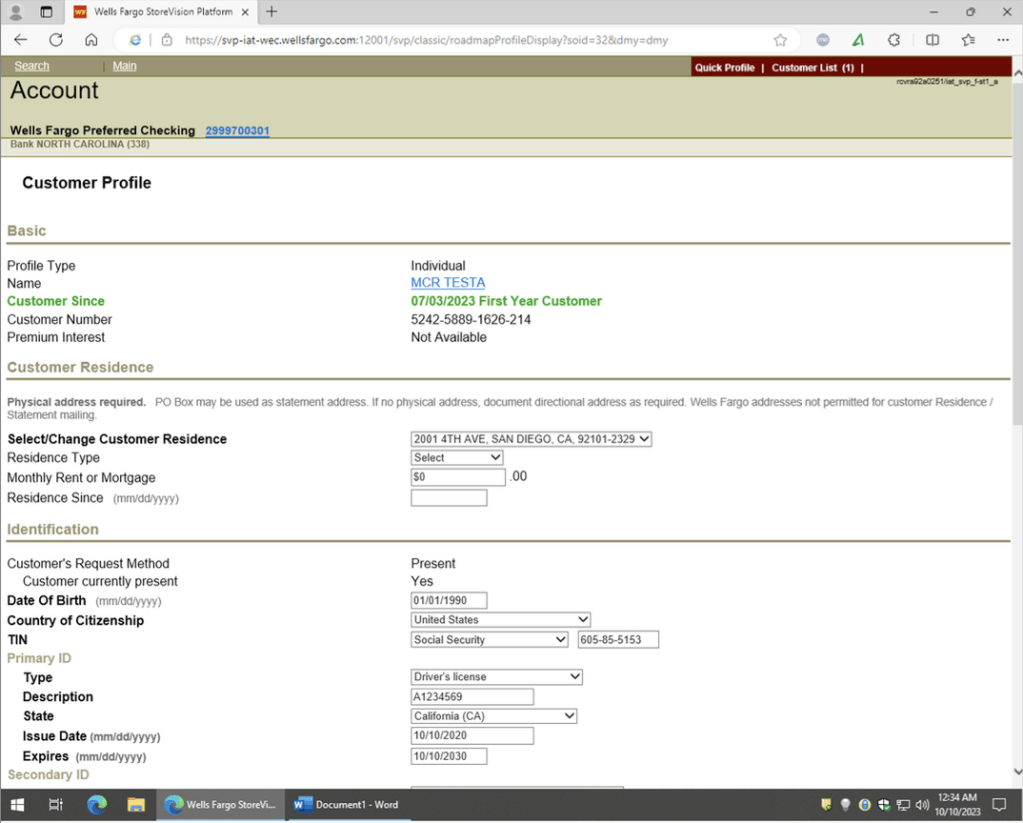This screenshot has width=1023, height=823.
Task: Switch to Quick Profile tab
Action: click(724, 68)
